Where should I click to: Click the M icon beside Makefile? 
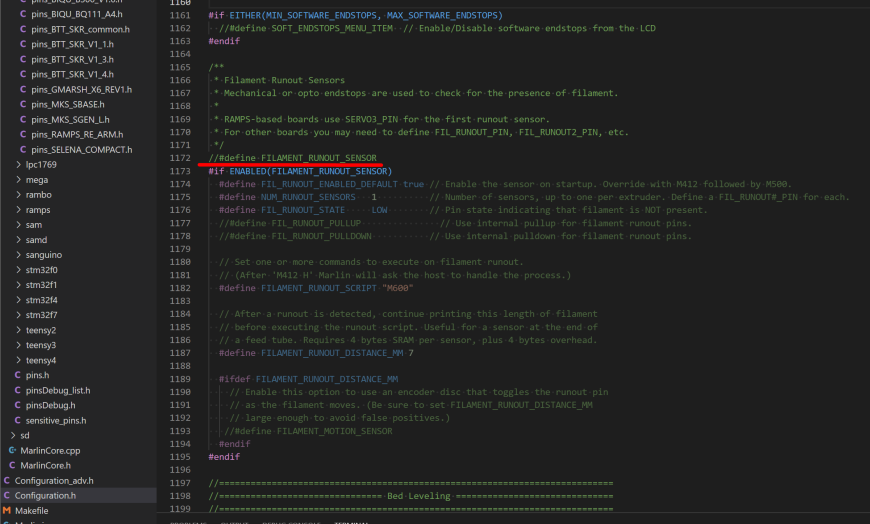(x=7, y=510)
